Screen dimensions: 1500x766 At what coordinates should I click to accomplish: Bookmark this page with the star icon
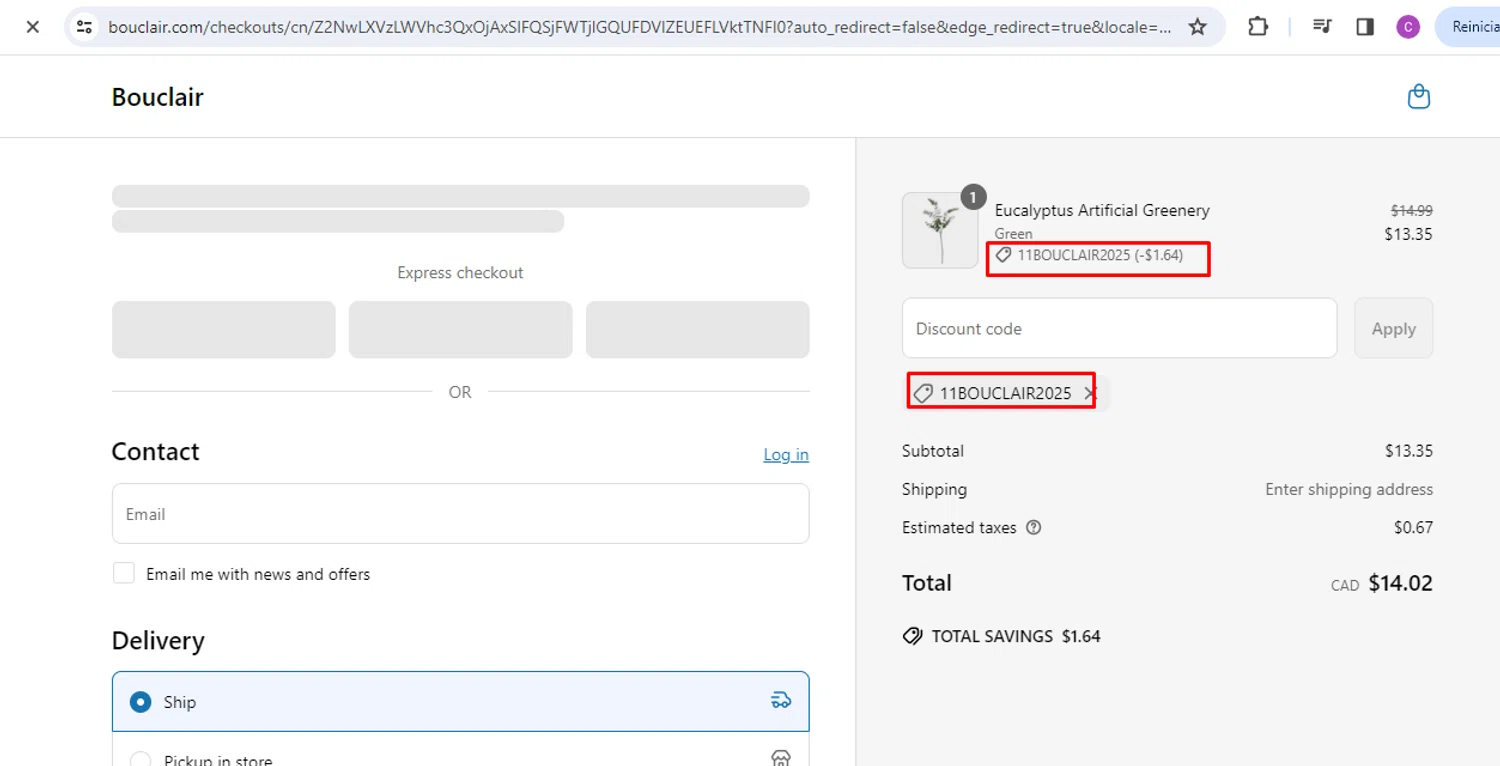tap(1197, 27)
